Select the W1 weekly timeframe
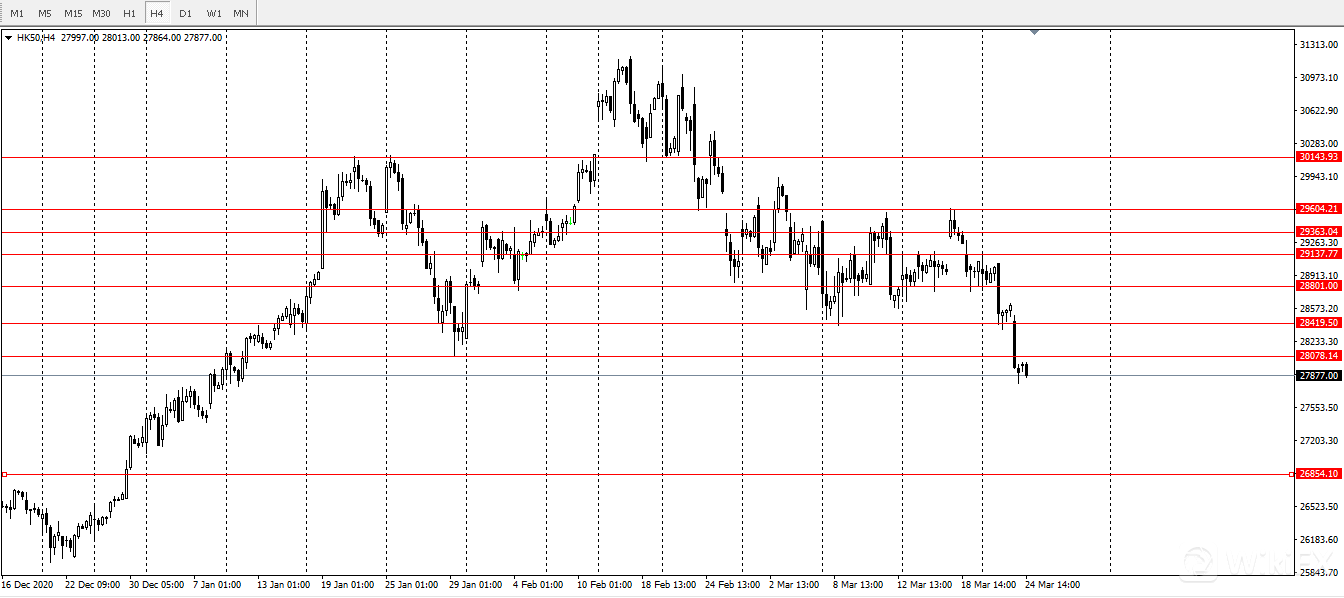The image size is (1344, 598). [214, 13]
